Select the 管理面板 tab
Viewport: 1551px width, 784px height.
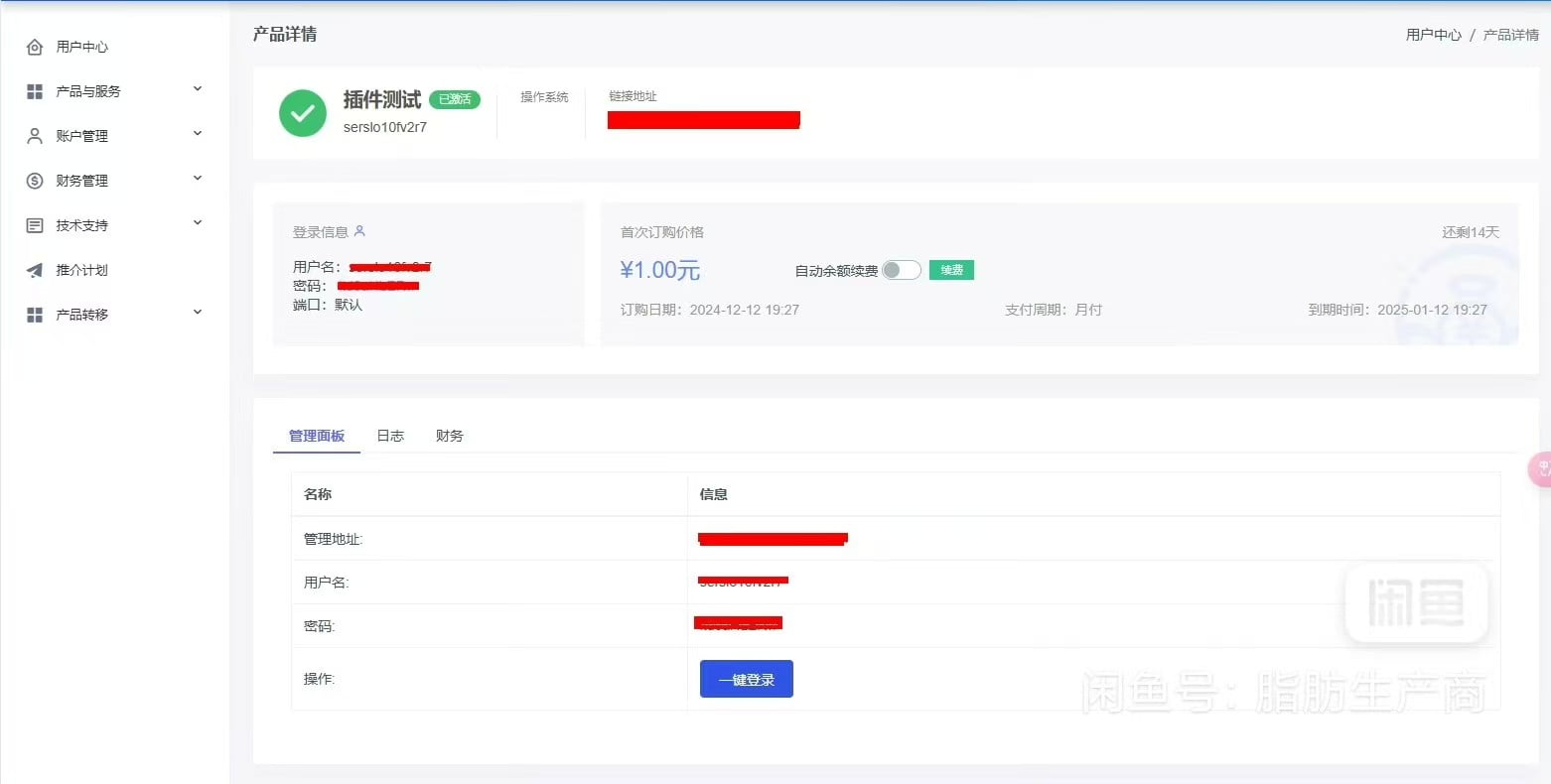pyautogui.click(x=317, y=436)
